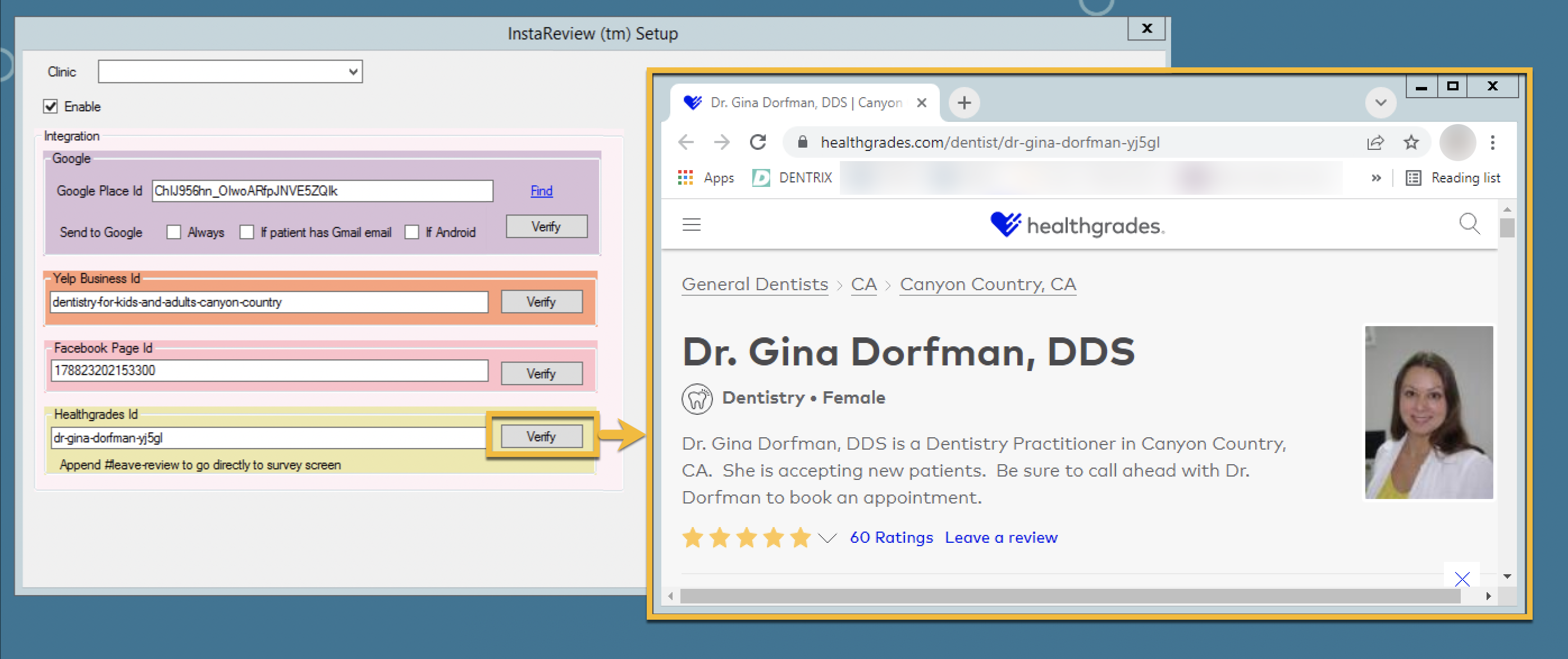Open the tab search dropdown chevron
1568x659 pixels.
coord(1380,103)
